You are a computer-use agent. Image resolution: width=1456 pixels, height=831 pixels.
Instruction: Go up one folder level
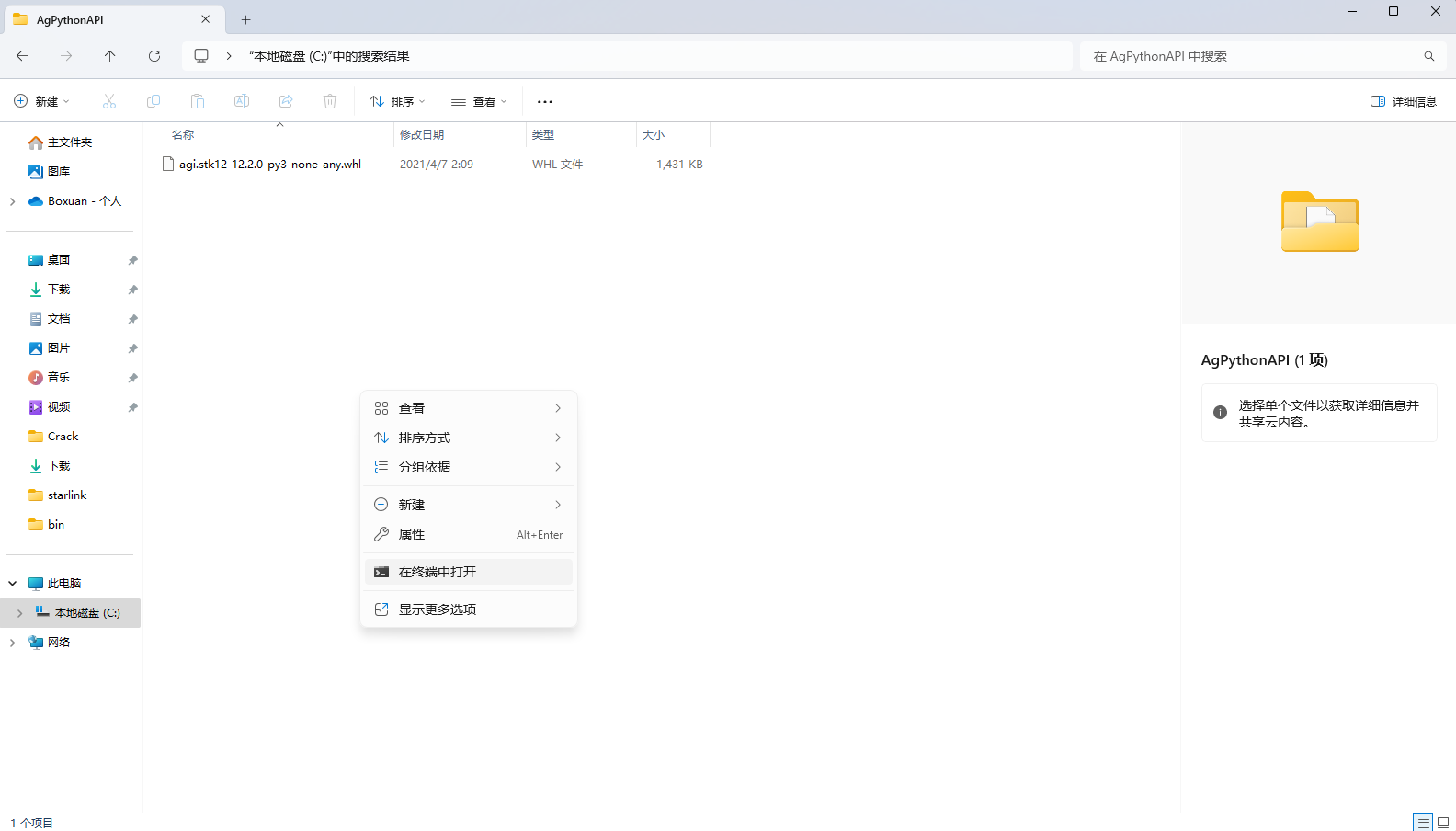pos(110,56)
